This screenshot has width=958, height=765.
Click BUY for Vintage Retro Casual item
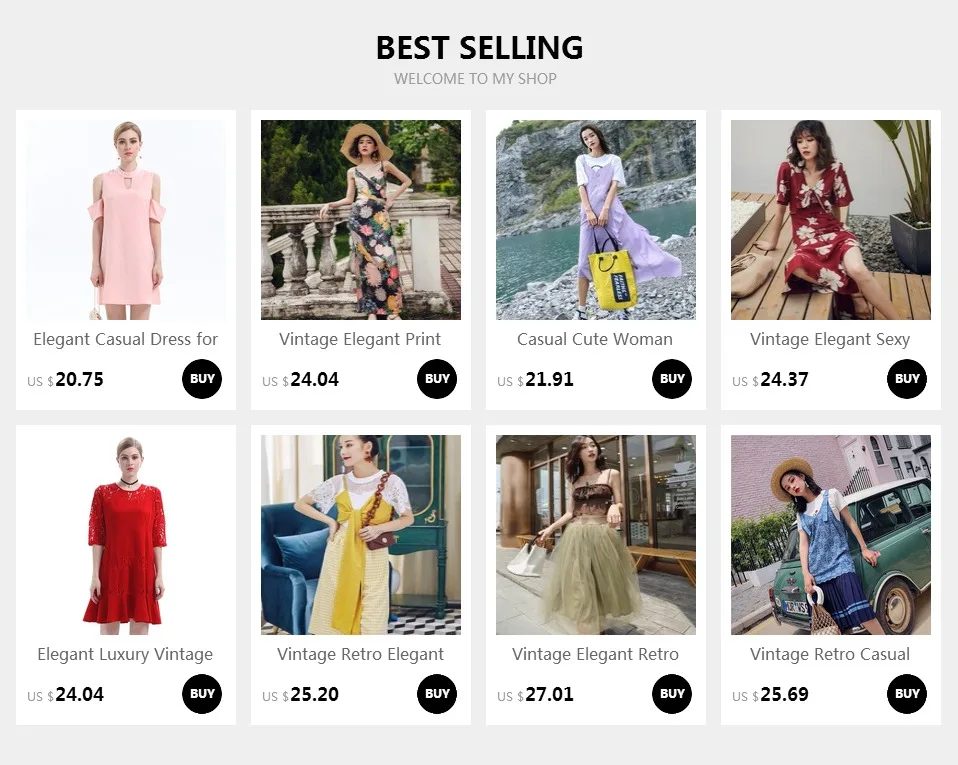[907, 694]
